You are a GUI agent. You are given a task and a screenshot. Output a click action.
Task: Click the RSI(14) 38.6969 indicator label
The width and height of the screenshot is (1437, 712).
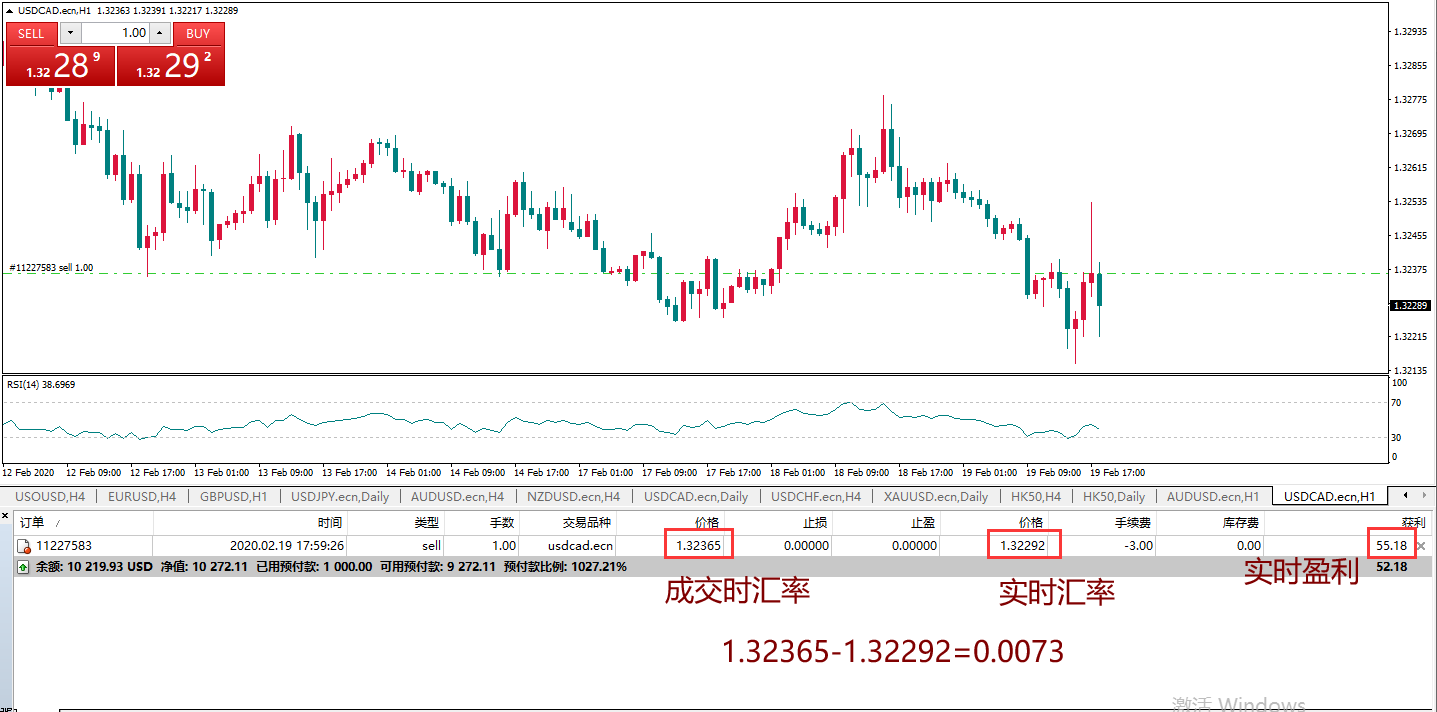pyautogui.click(x=41, y=384)
